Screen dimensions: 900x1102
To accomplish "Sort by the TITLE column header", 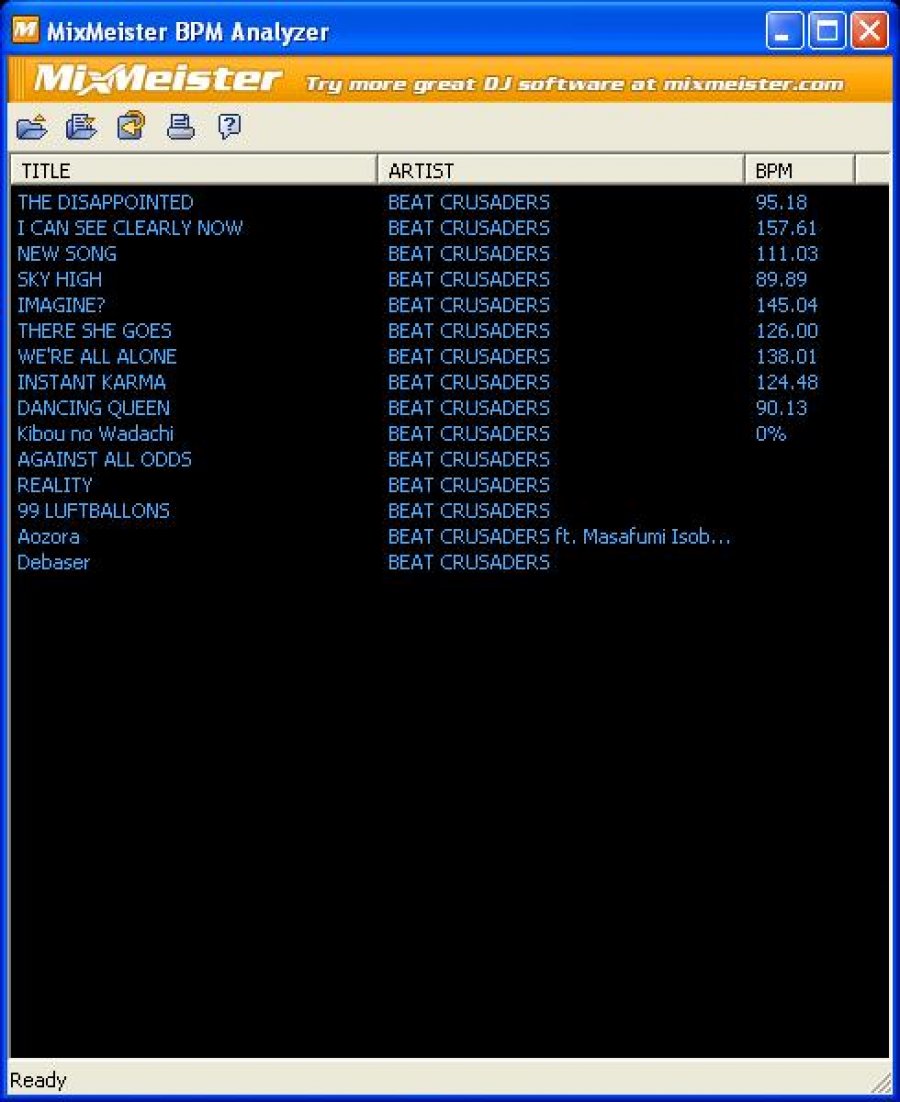I will tap(194, 170).
